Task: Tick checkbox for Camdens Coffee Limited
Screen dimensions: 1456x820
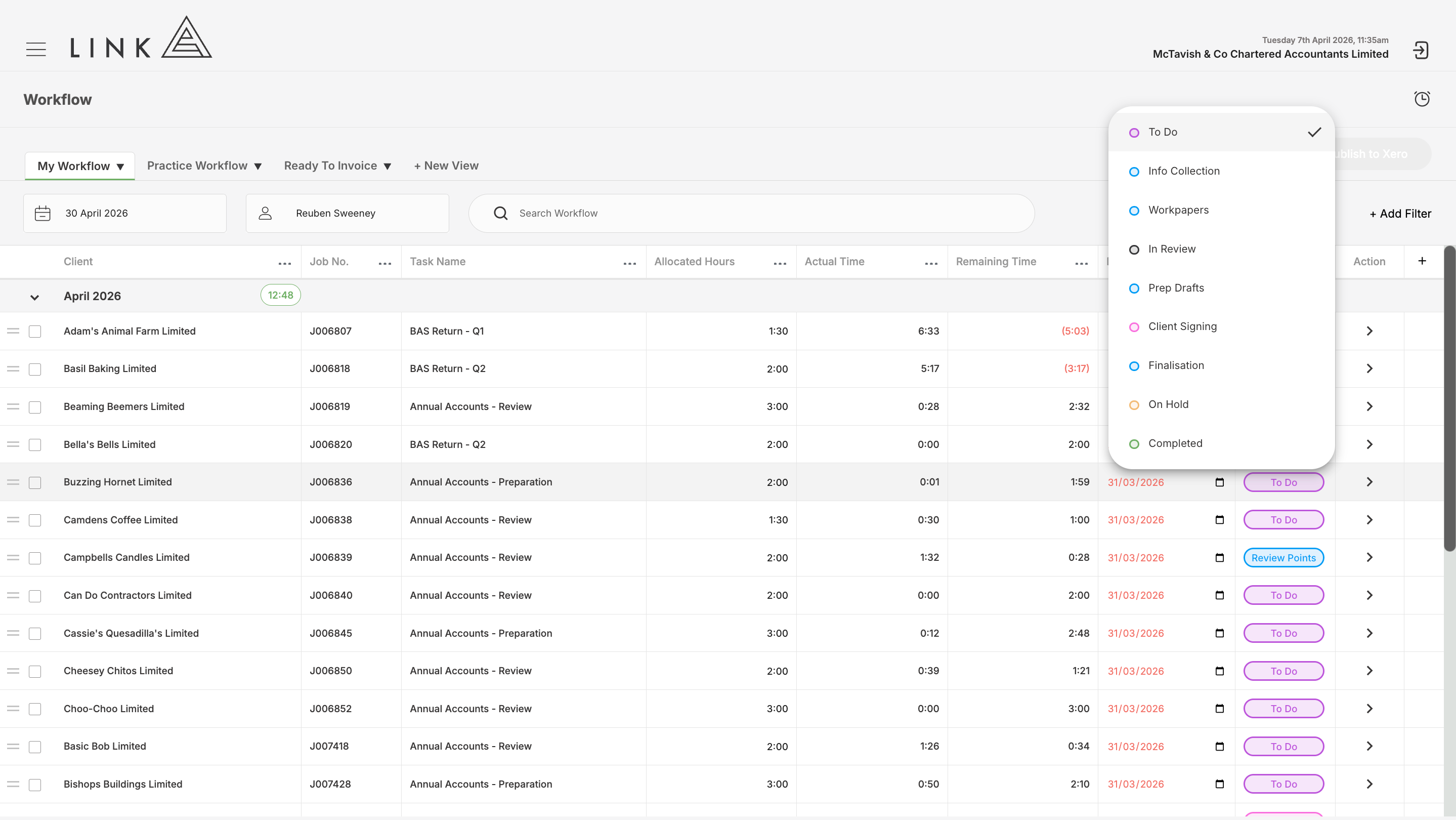Action: [x=35, y=520]
